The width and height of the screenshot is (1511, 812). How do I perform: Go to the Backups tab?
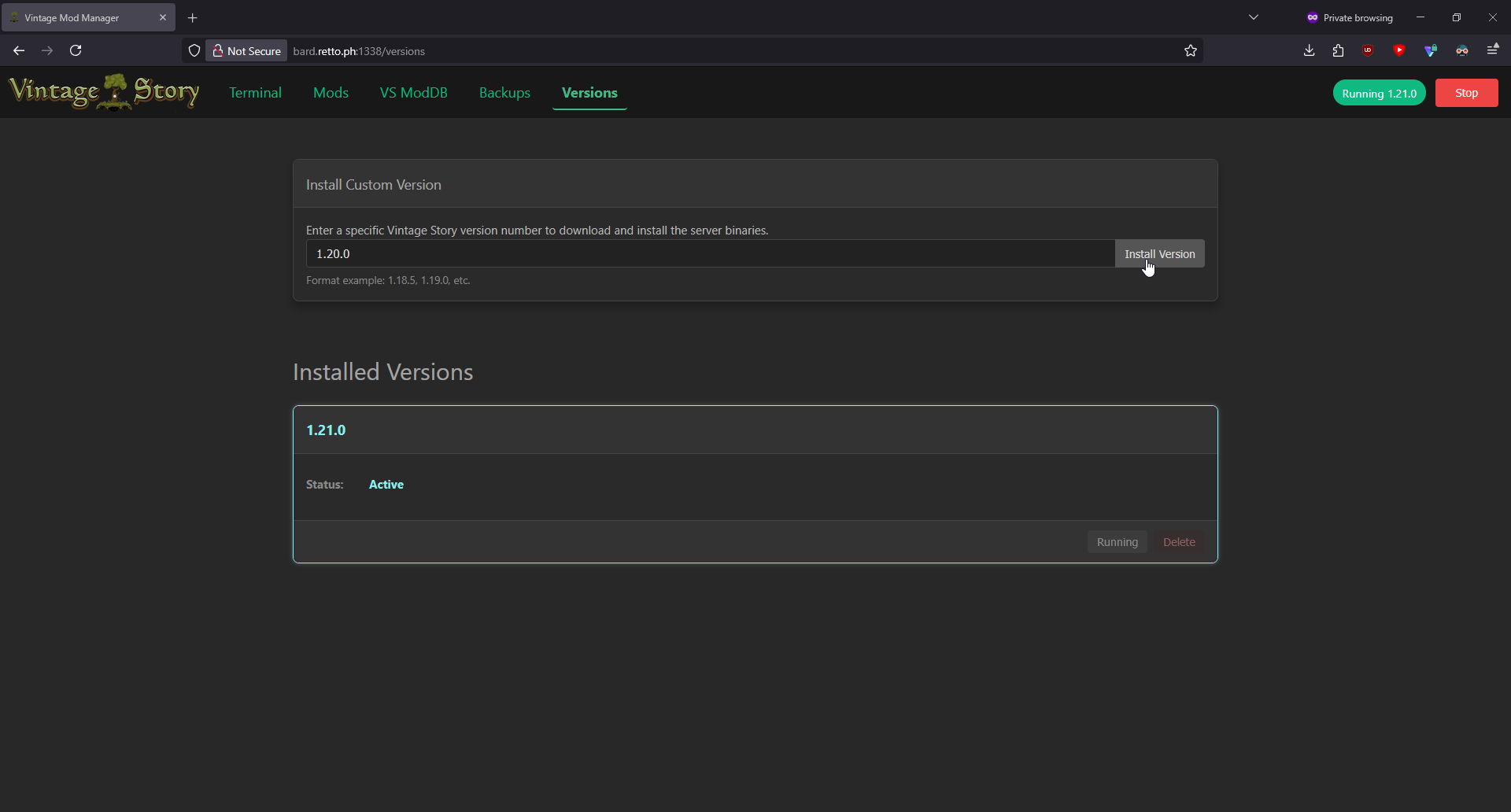(x=504, y=93)
